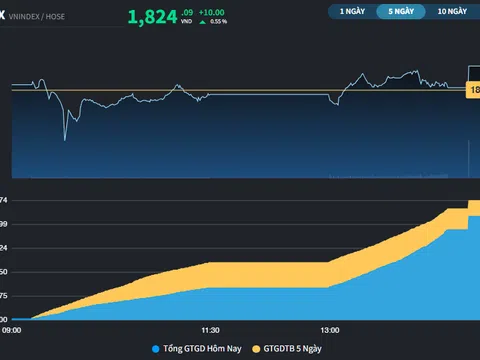This screenshot has height=360, width=480.
Task: Click the 09:00 time axis label
Action: click(x=11, y=330)
